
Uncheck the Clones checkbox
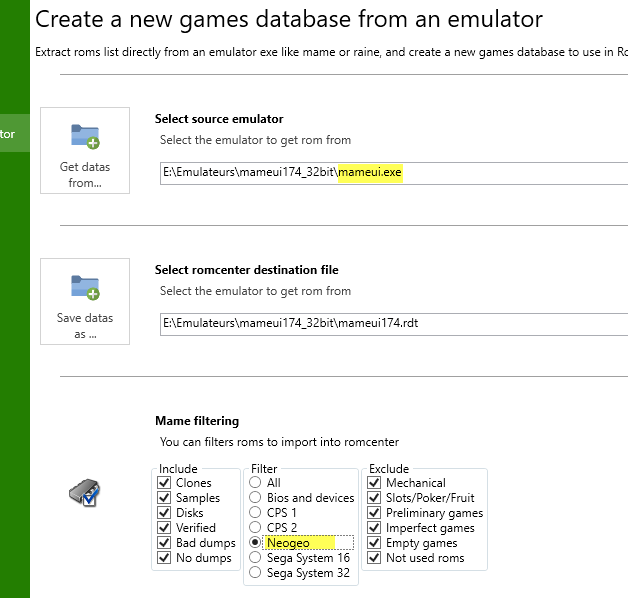click(164, 483)
